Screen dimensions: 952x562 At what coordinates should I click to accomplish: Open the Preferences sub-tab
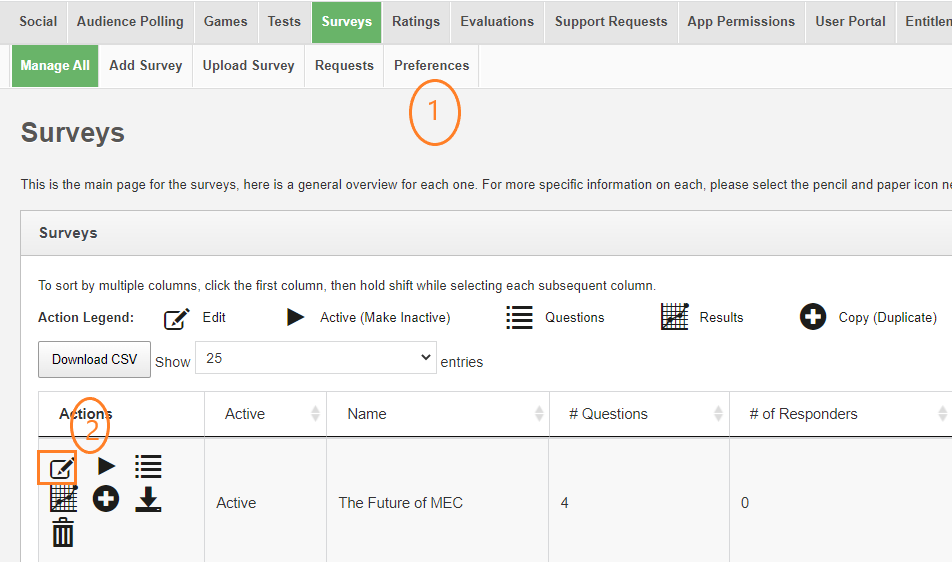click(x=431, y=65)
